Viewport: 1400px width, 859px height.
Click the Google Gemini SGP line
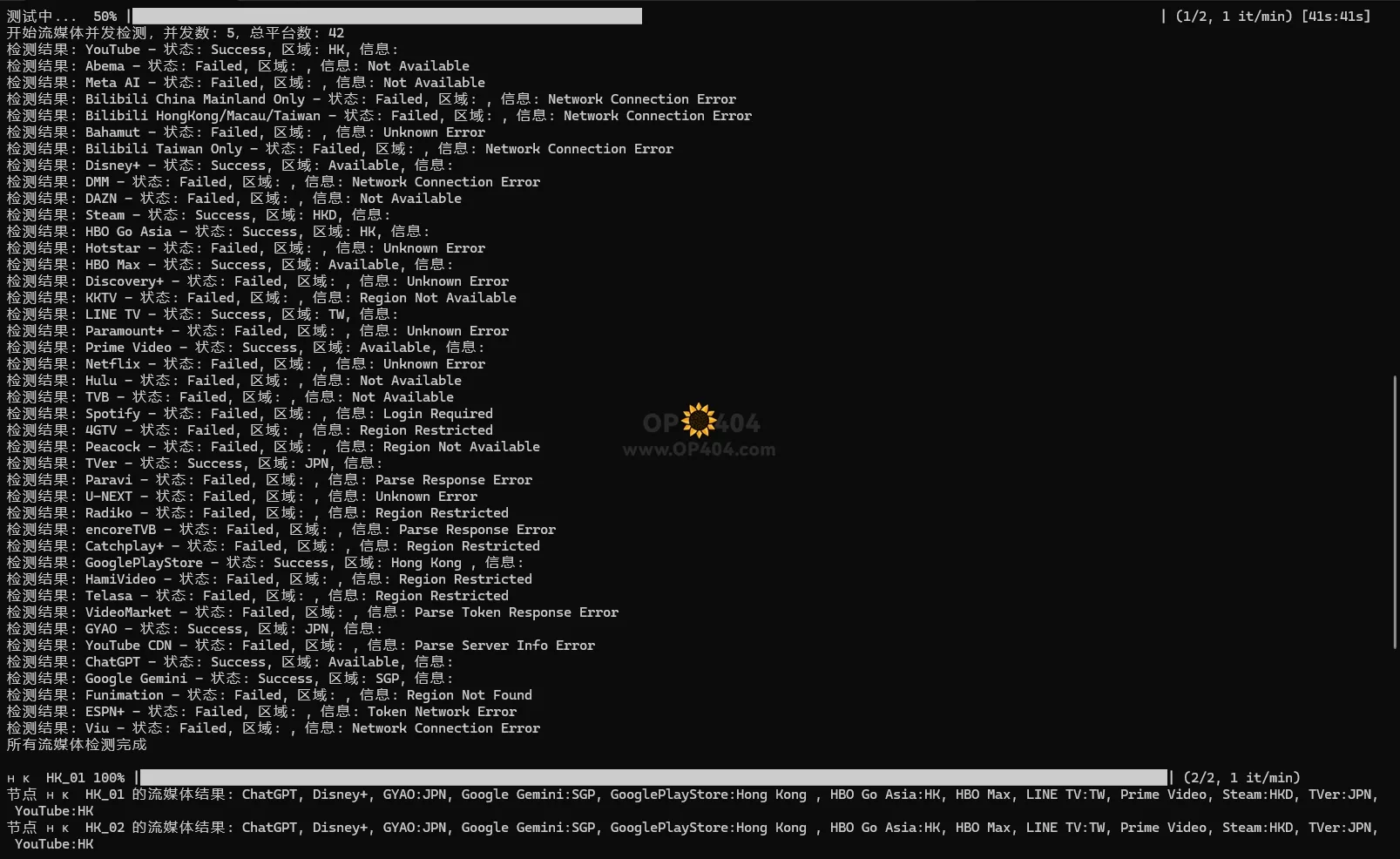230,679
